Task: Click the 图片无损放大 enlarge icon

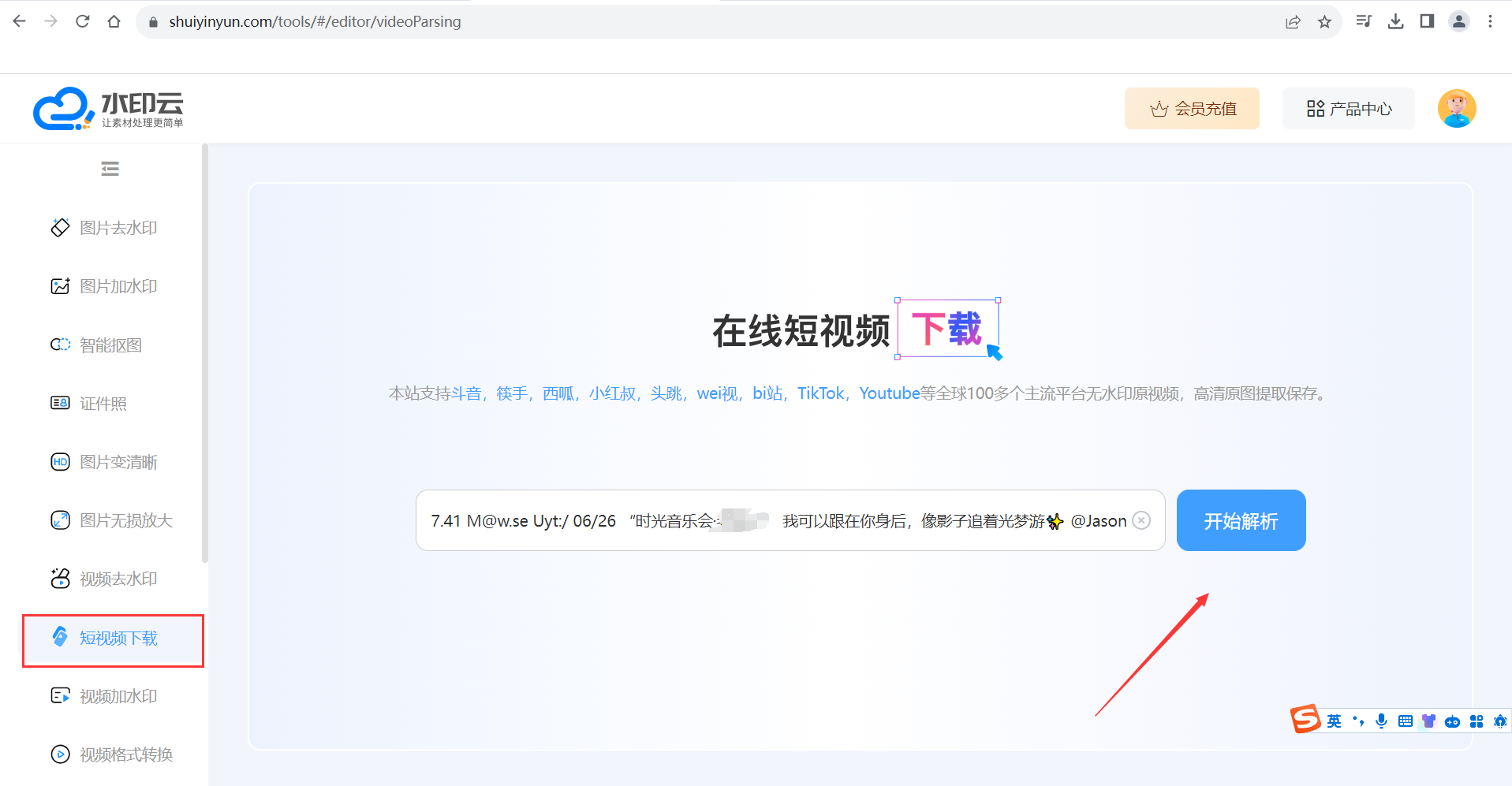Action: point(60,520)
